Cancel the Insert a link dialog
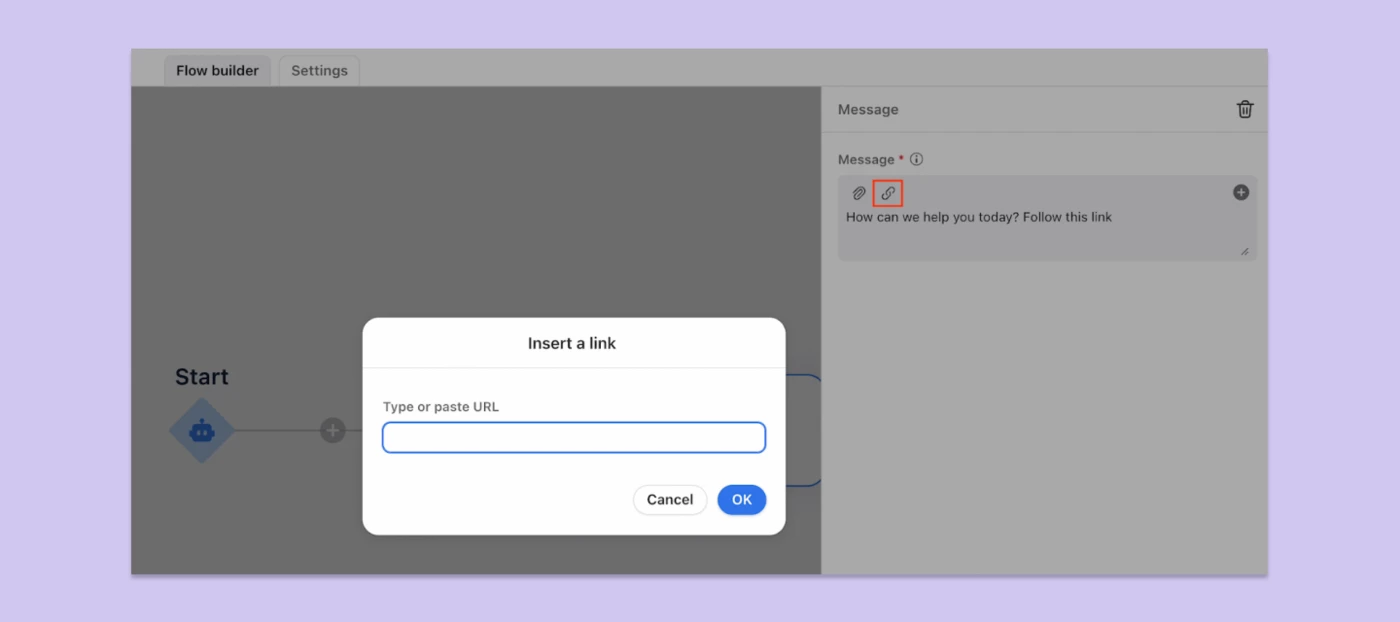 click(x=670, y=500)
